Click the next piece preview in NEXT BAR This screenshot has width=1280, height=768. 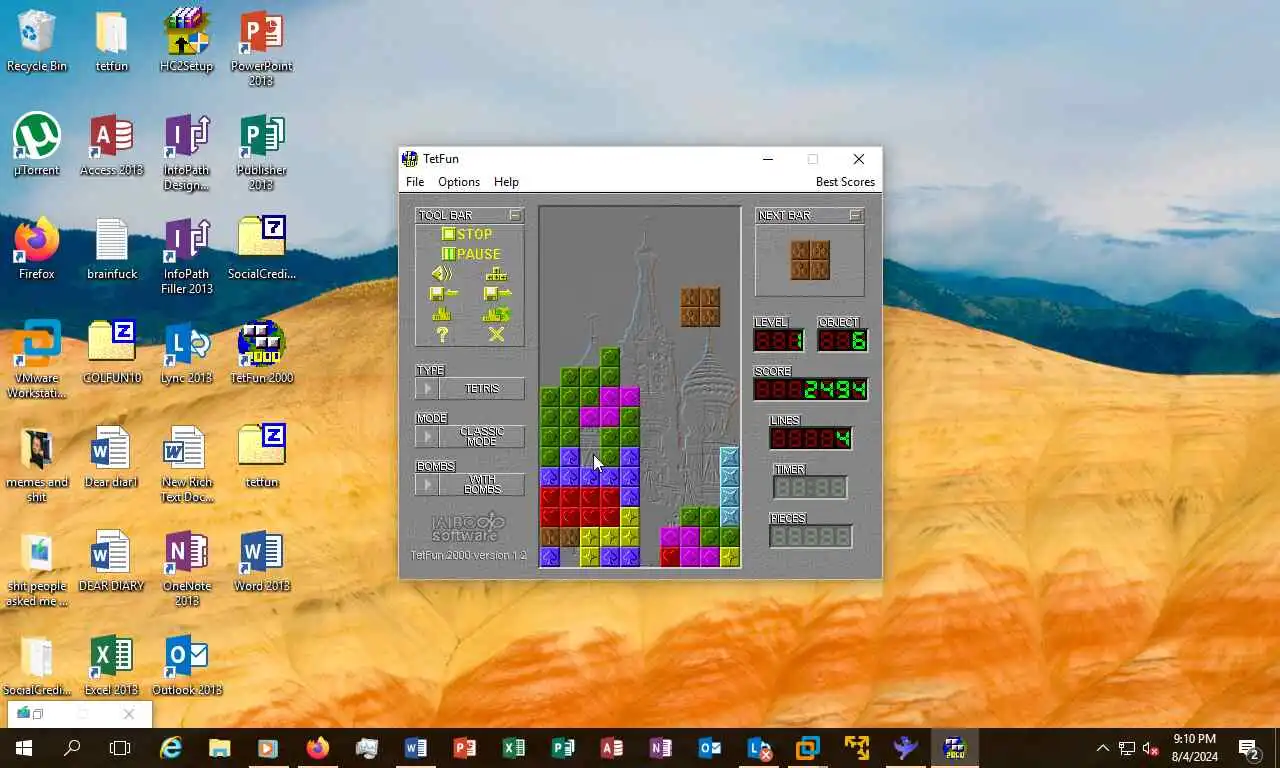[810, 260]
